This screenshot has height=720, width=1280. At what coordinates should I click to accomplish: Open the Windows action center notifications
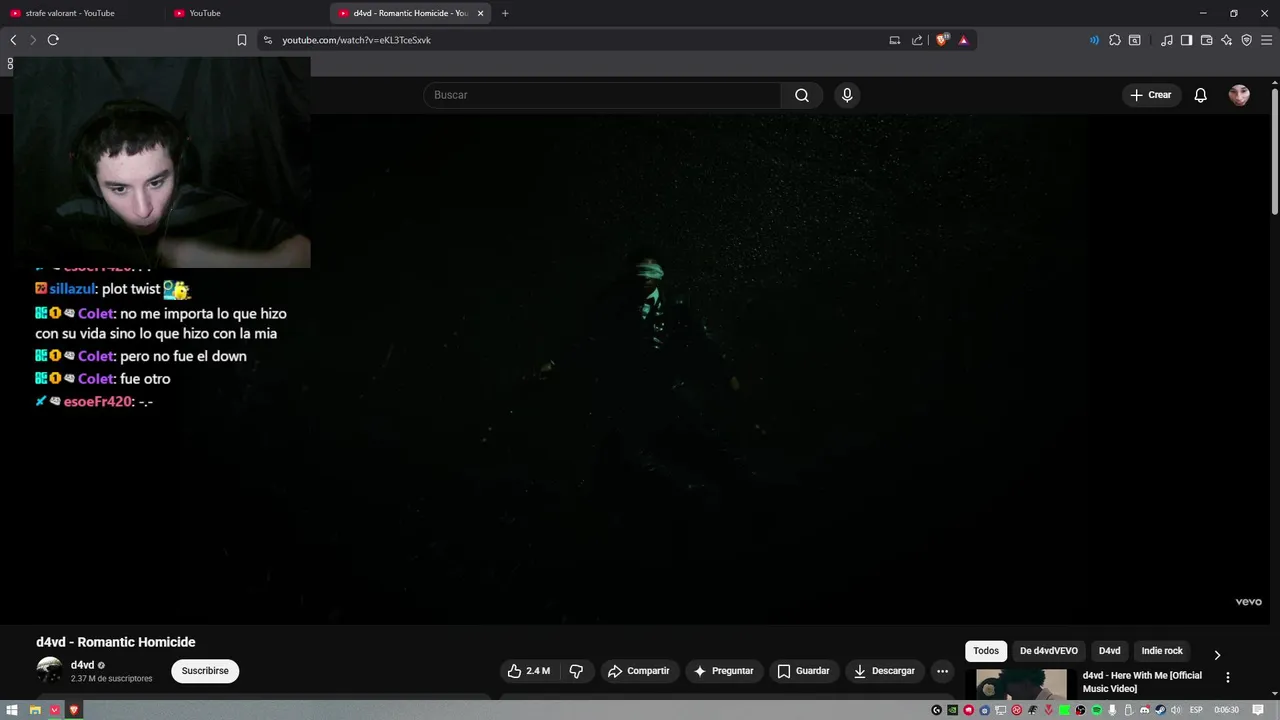(x=1258, y=710)
